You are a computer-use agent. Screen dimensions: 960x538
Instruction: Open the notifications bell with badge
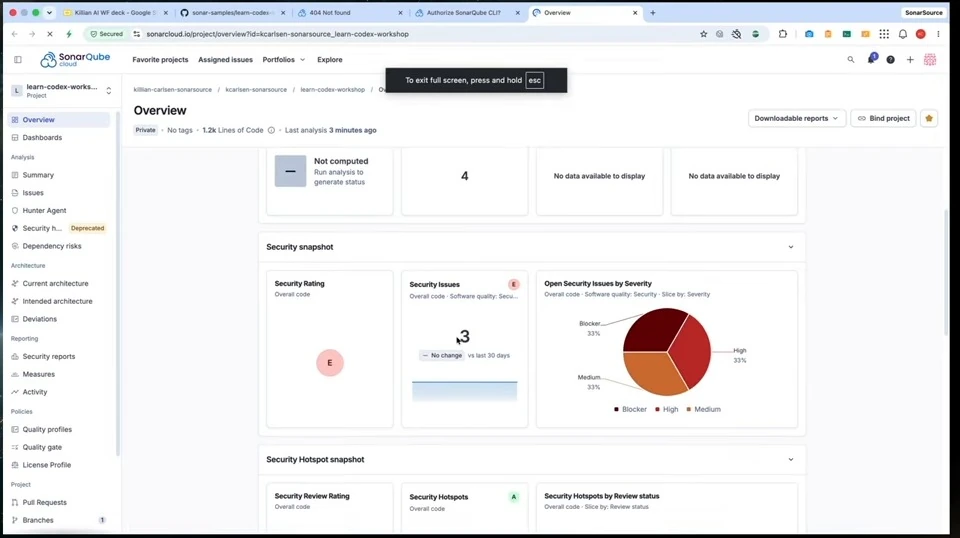871,59
